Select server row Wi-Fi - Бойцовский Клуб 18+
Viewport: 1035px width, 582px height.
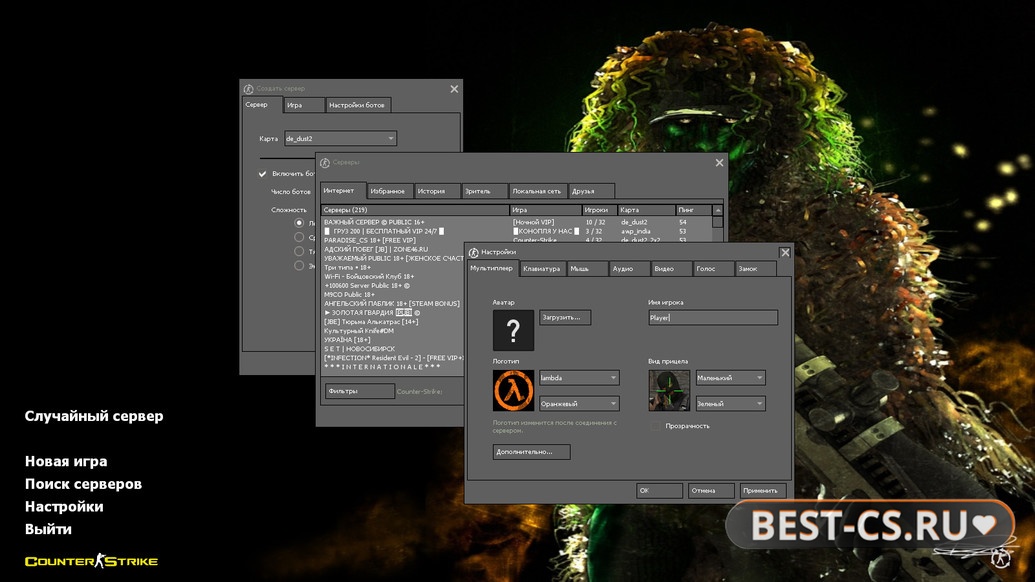point(393,276)
